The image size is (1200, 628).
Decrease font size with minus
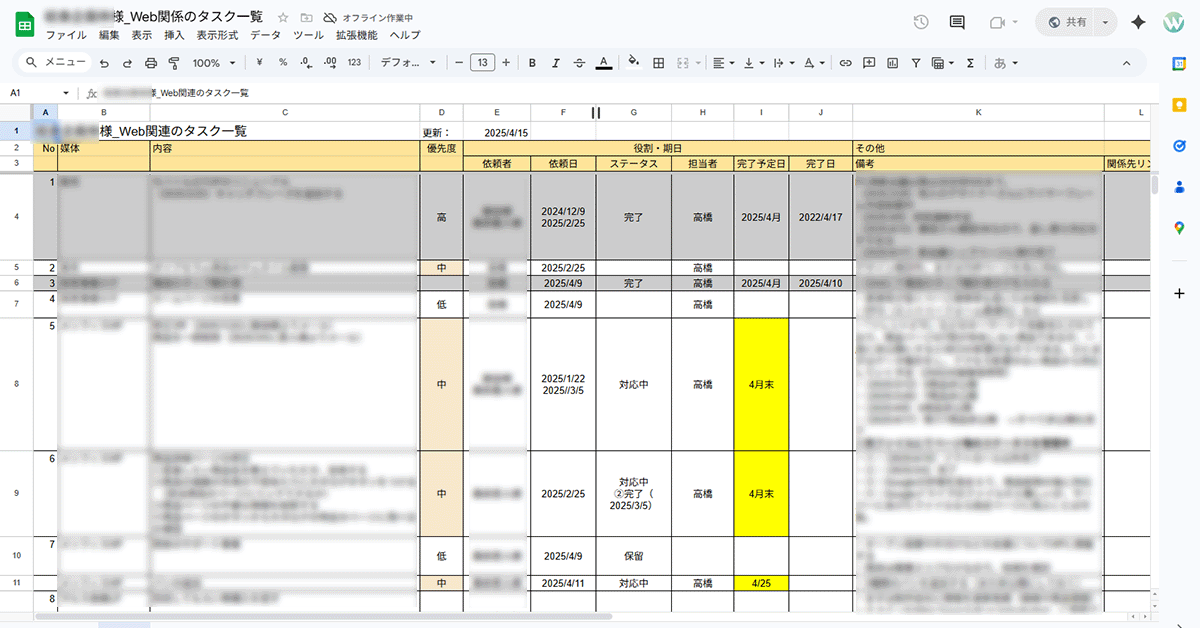click(459, 62)
